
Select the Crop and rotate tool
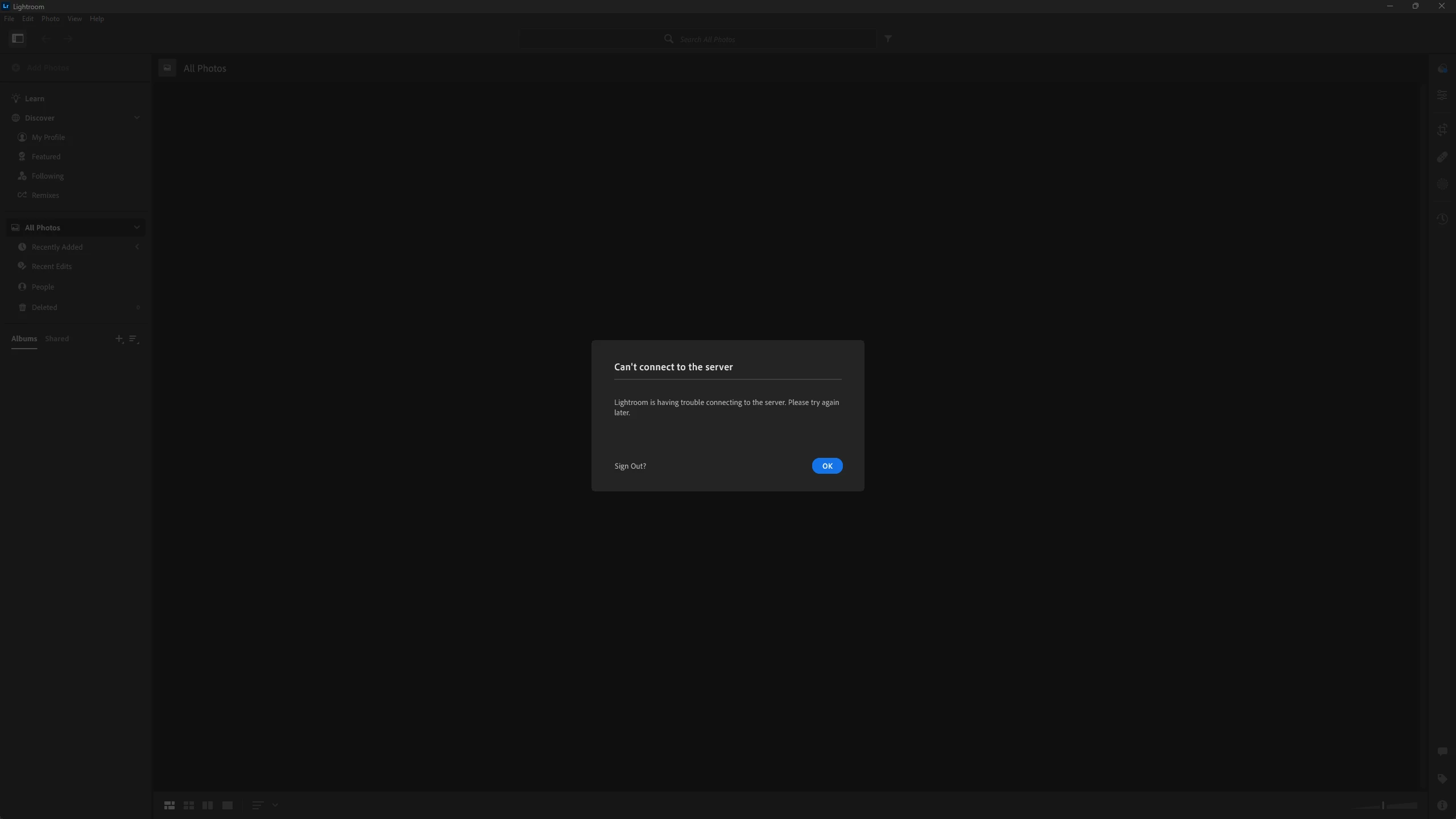pyautogui.click(x=1442, y=130)
